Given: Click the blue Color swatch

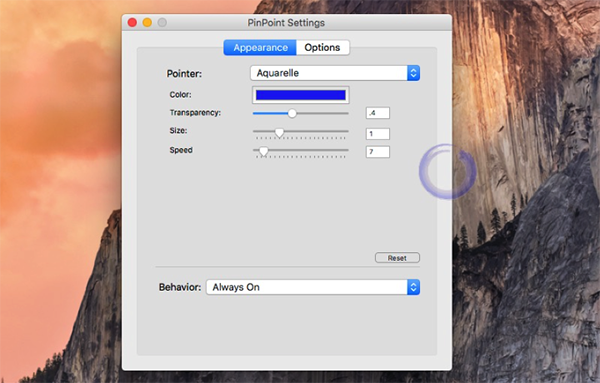Looking at the screenshot, I should click(300, 95).
